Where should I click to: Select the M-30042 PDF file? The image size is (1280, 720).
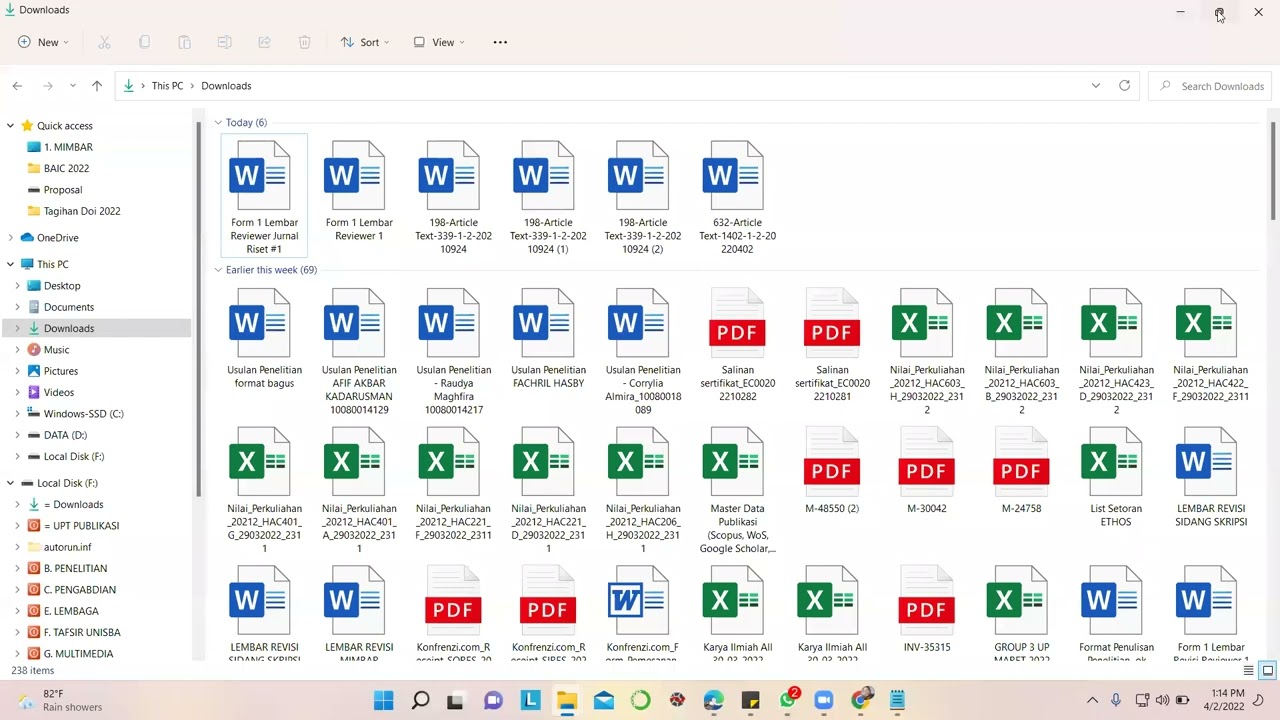click(x=927, y=471)
